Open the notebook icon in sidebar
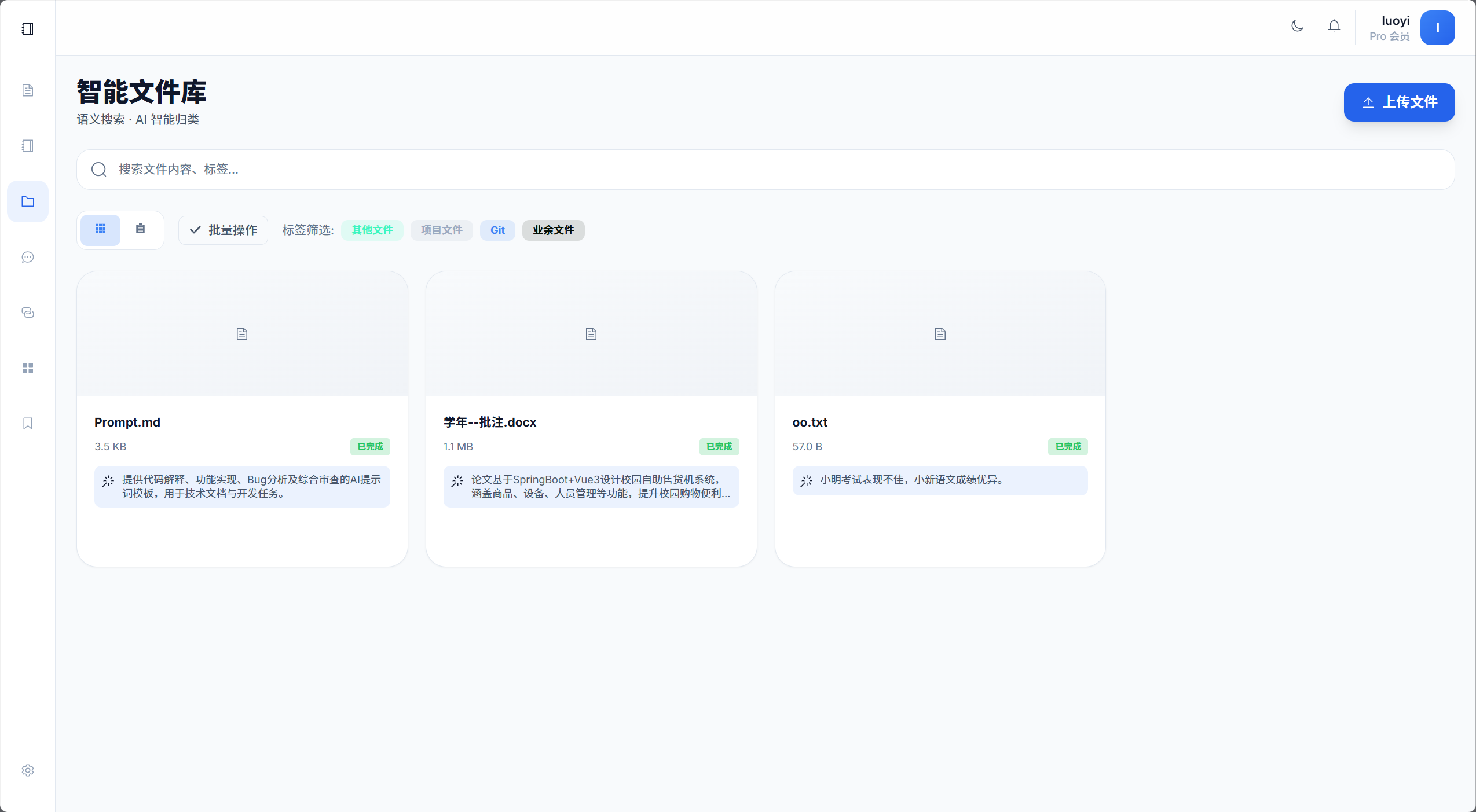 coord(27,146)
